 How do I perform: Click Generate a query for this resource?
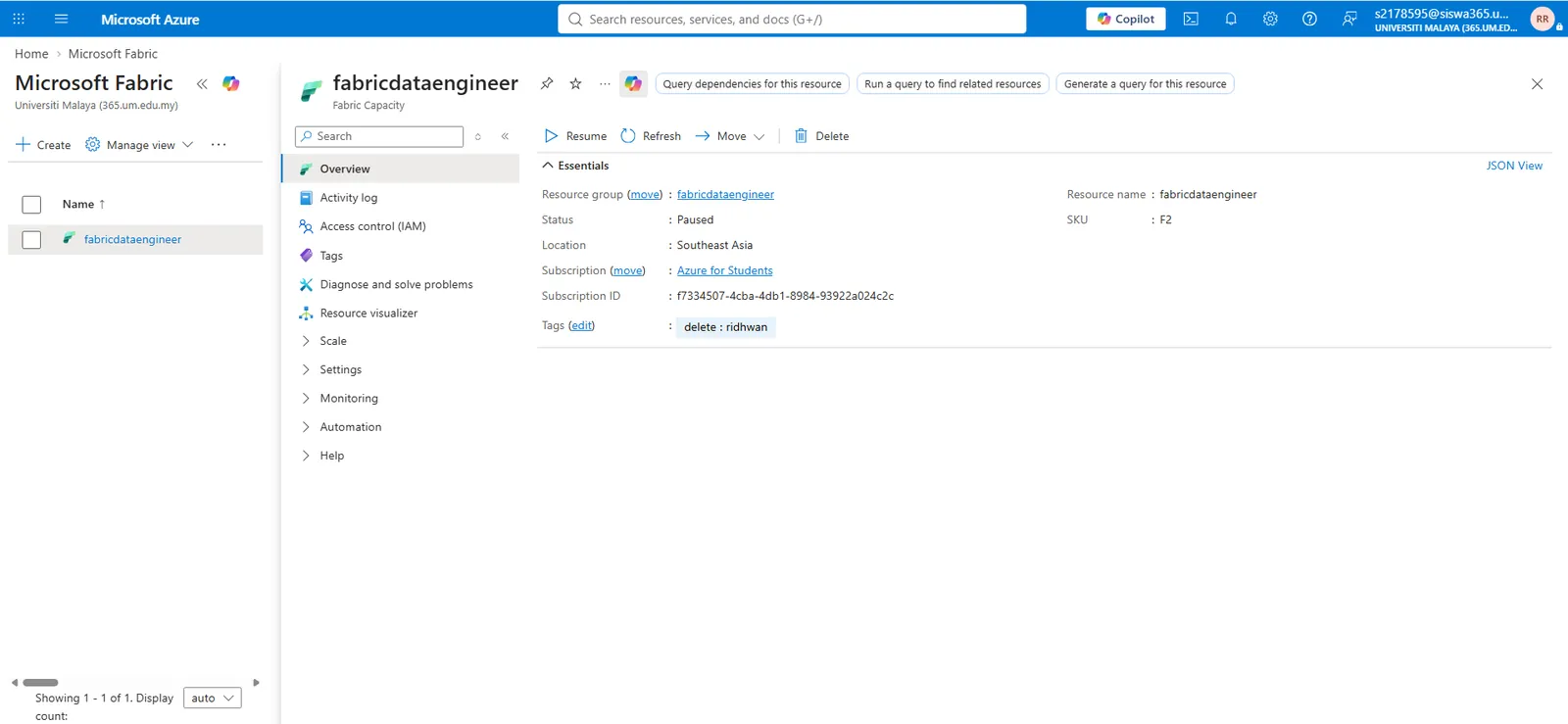pos(1145,83)
